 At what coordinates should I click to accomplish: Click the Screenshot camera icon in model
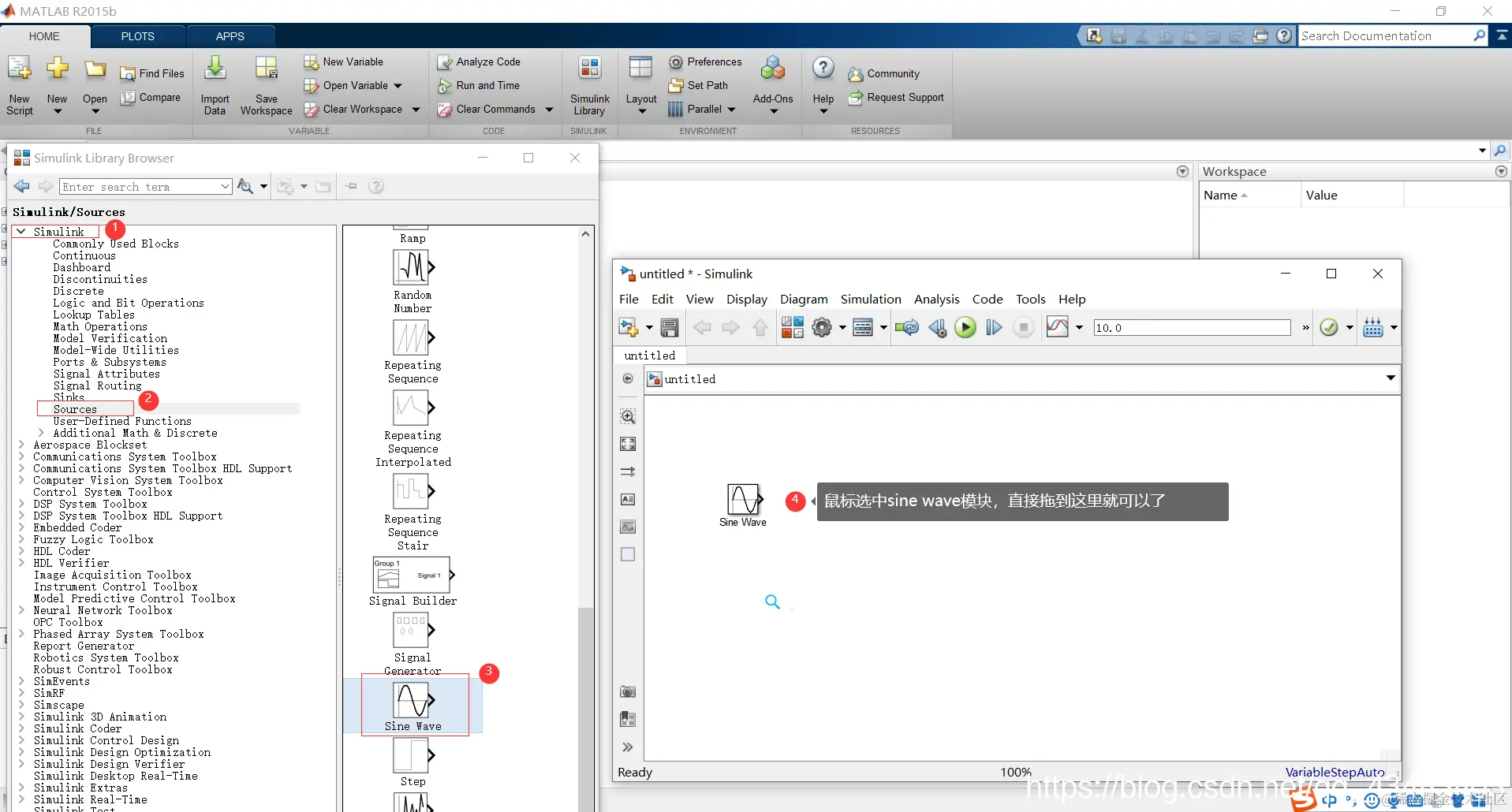[x=628, y=691]
